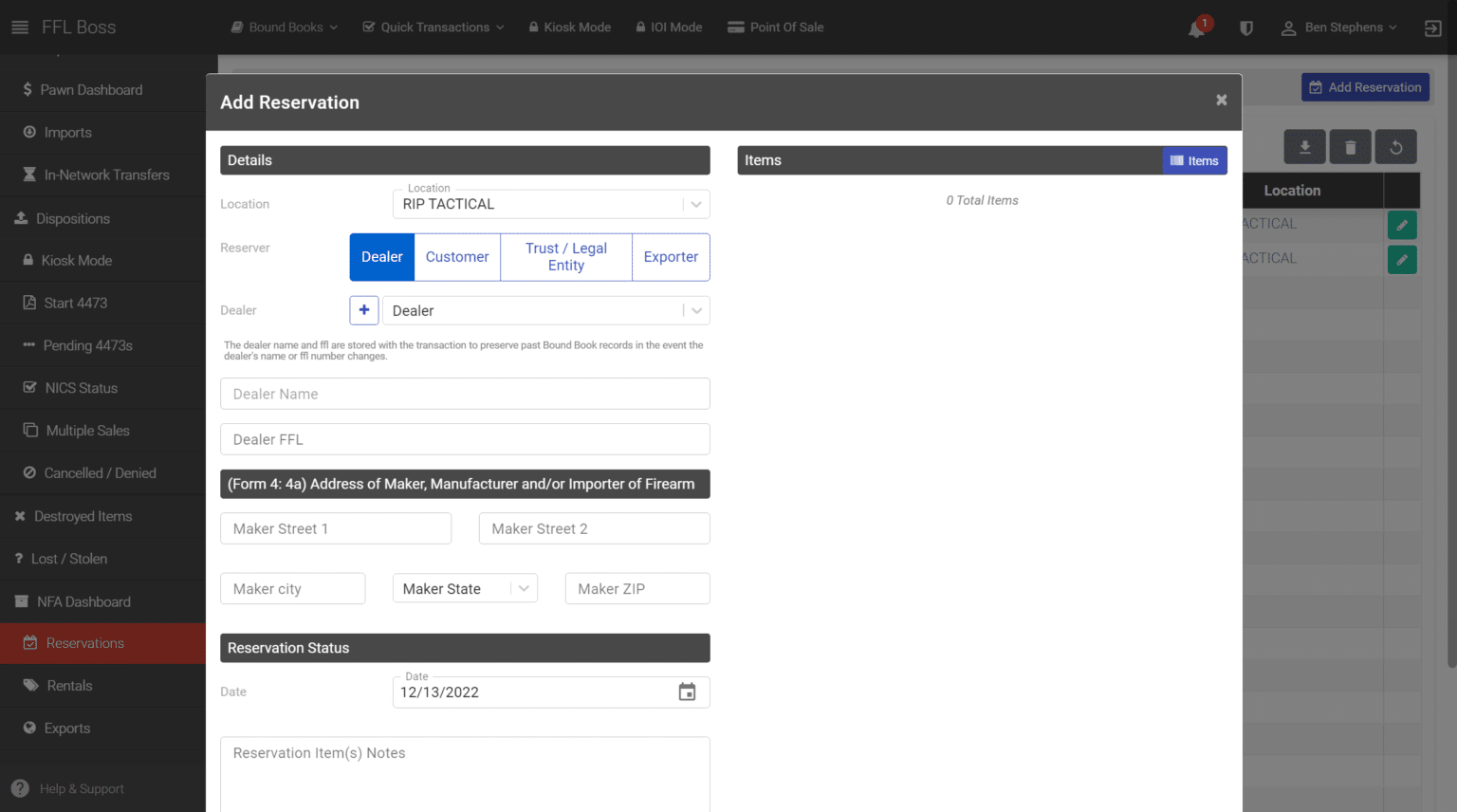Click the FFL Boss logo text
Image resolution: width=1457 pixels, height=812 pixels.
(79, 28)
